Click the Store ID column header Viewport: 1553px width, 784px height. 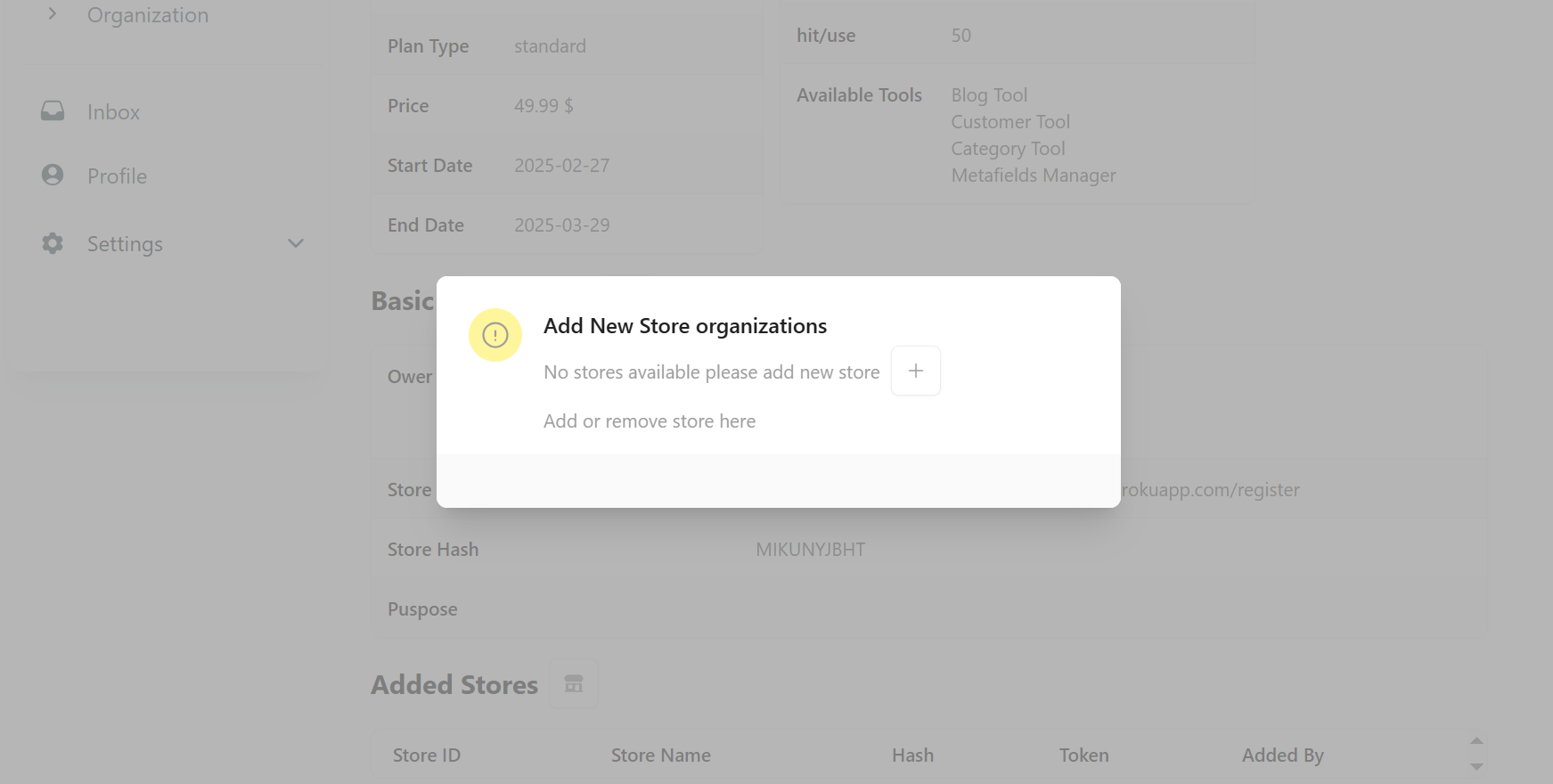pos(427,755)
